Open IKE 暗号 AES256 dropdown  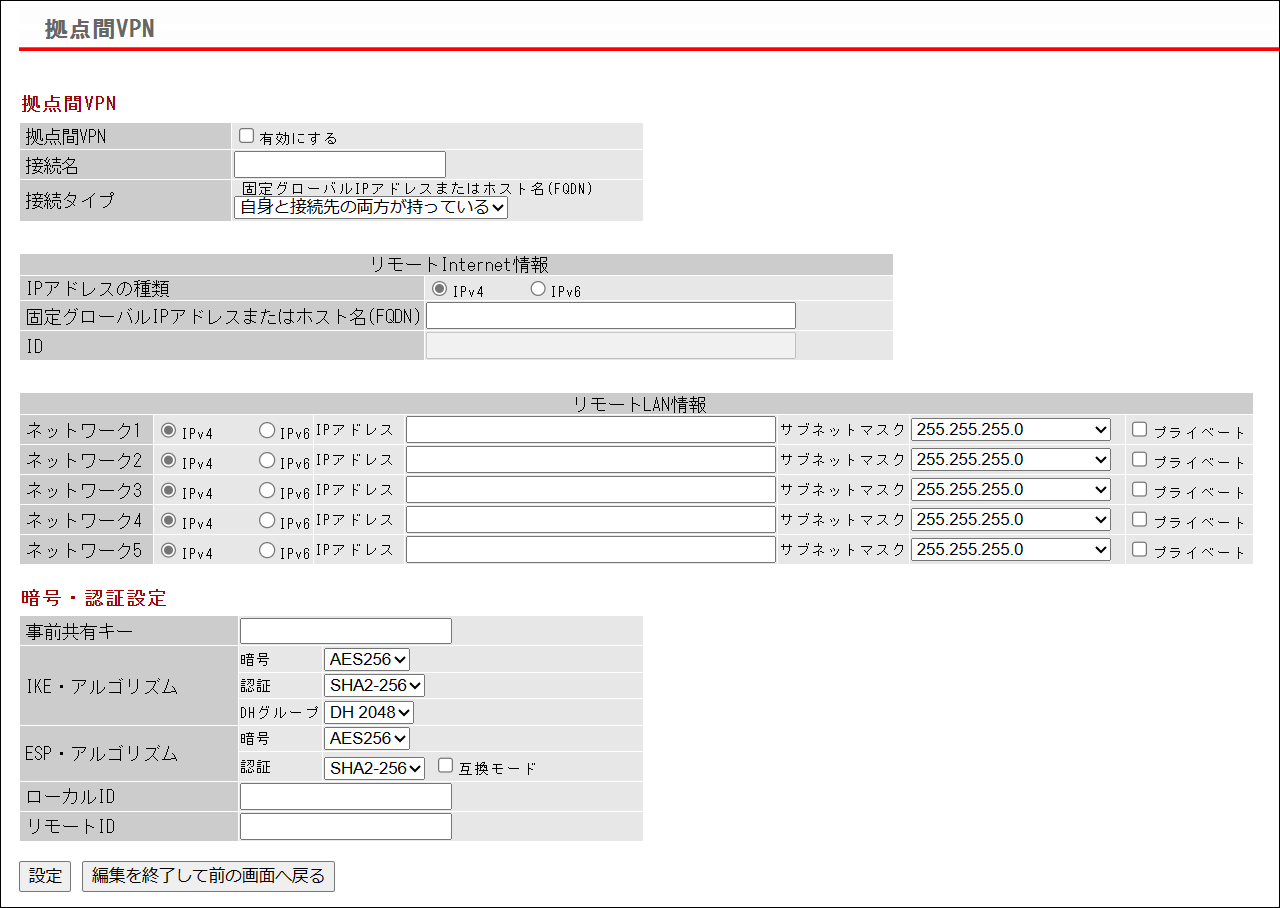point(367,659)
